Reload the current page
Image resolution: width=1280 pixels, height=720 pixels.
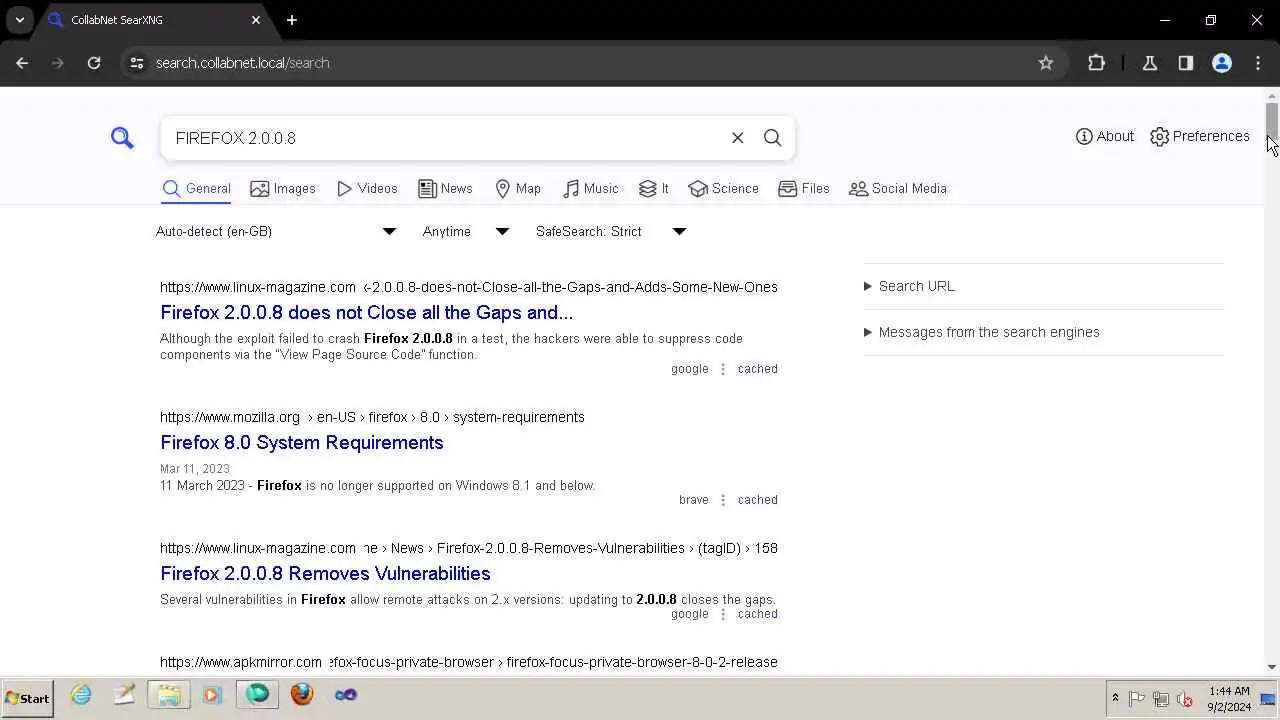(94, 63)
